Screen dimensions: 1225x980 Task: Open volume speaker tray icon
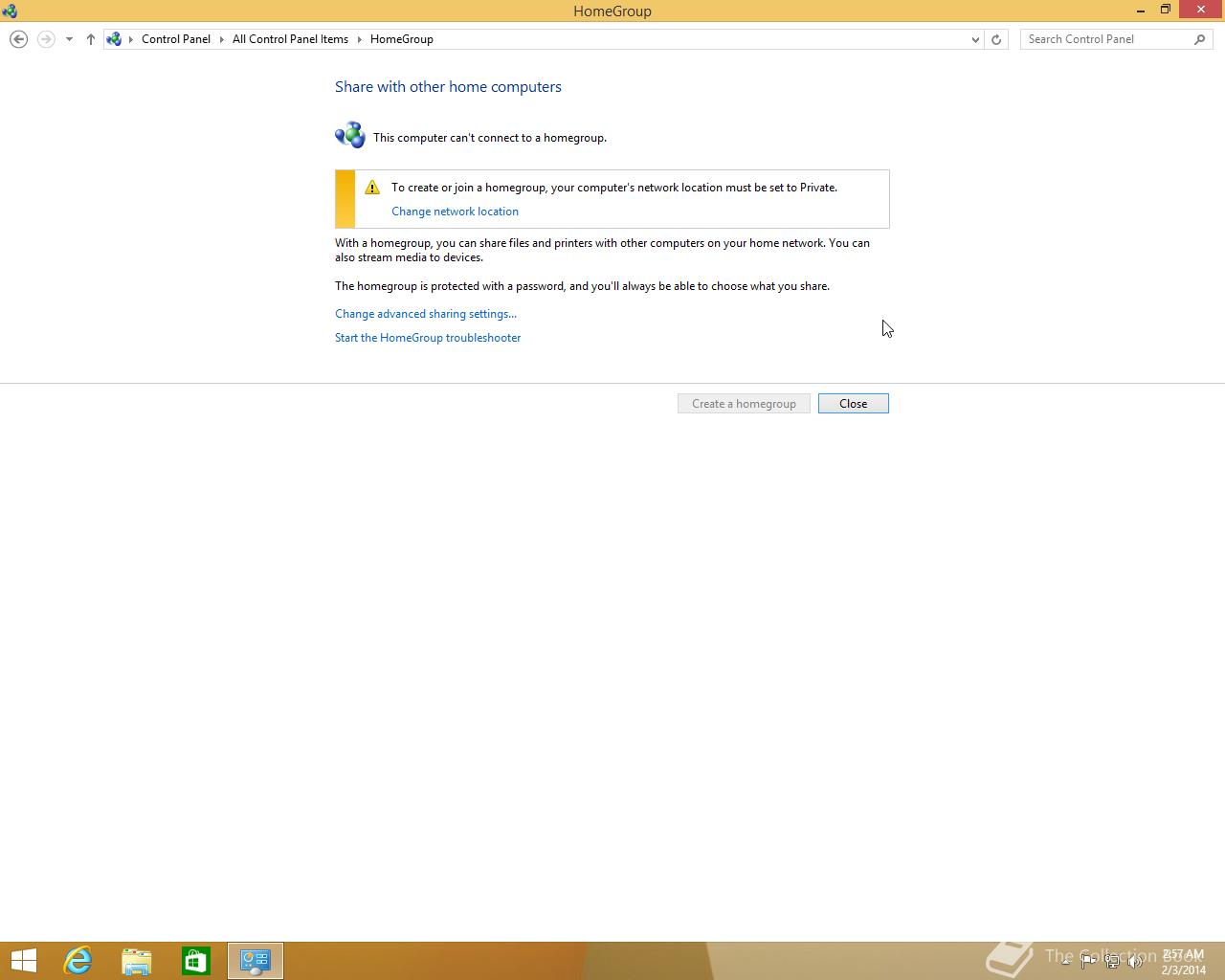coord(1135,961)
